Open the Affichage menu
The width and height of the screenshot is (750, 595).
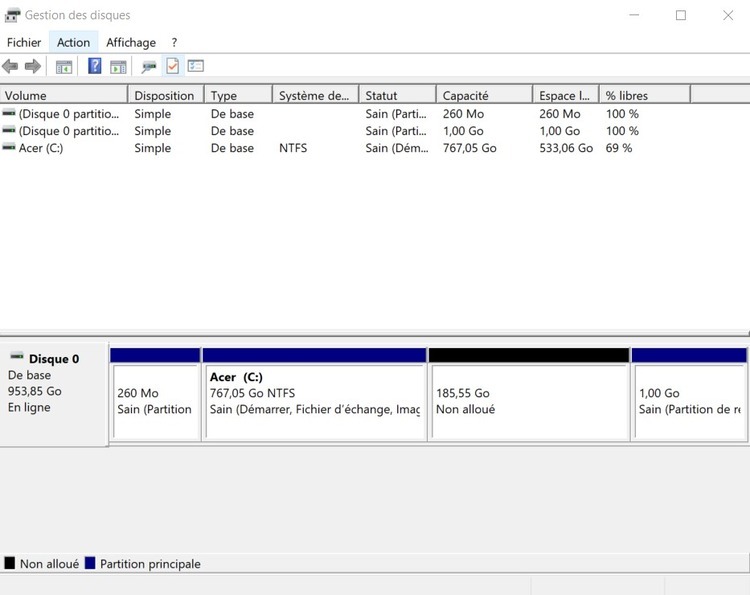[131, 42]
